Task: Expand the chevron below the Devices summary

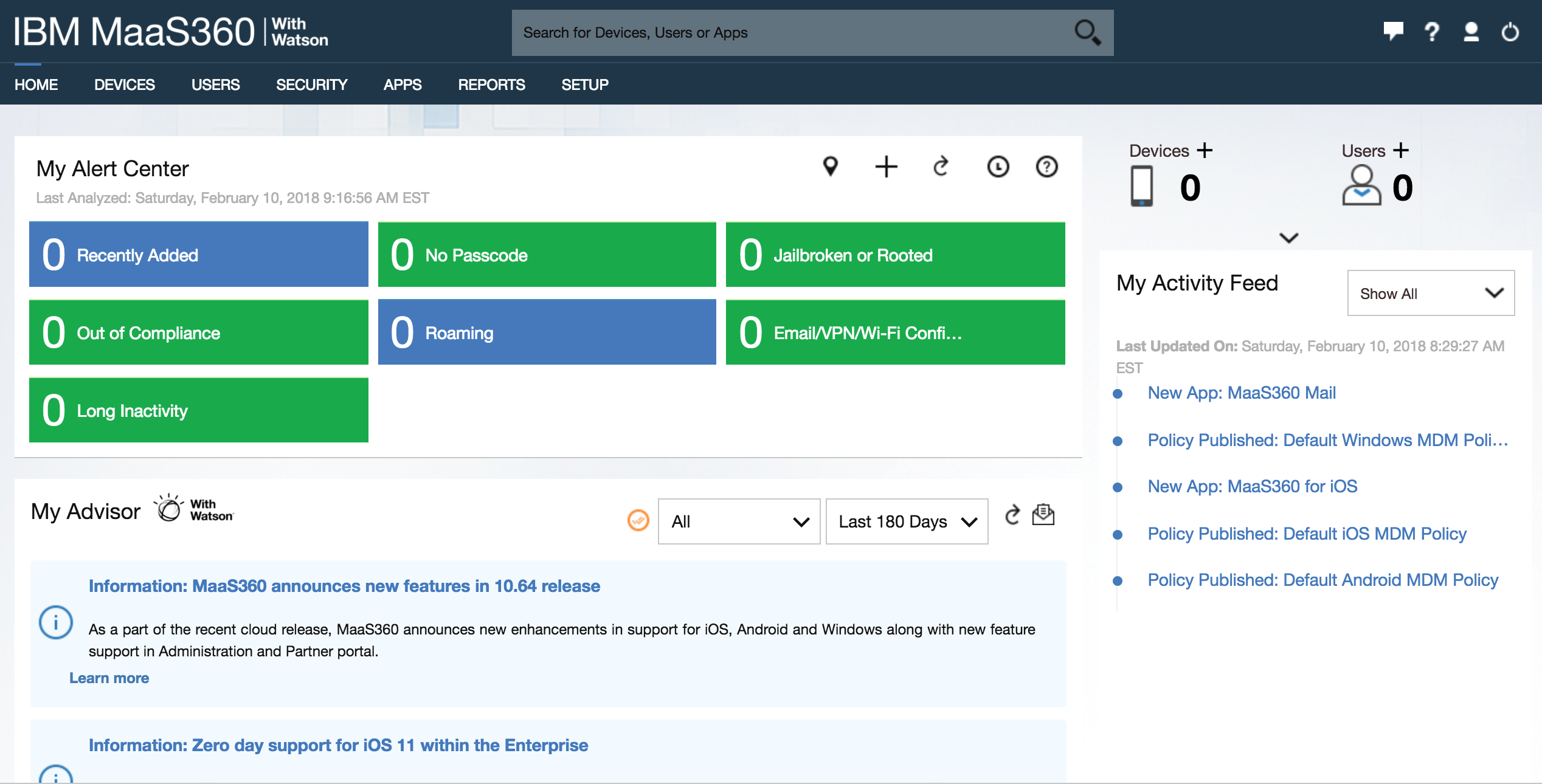Action: click(x=1288, y=238)
